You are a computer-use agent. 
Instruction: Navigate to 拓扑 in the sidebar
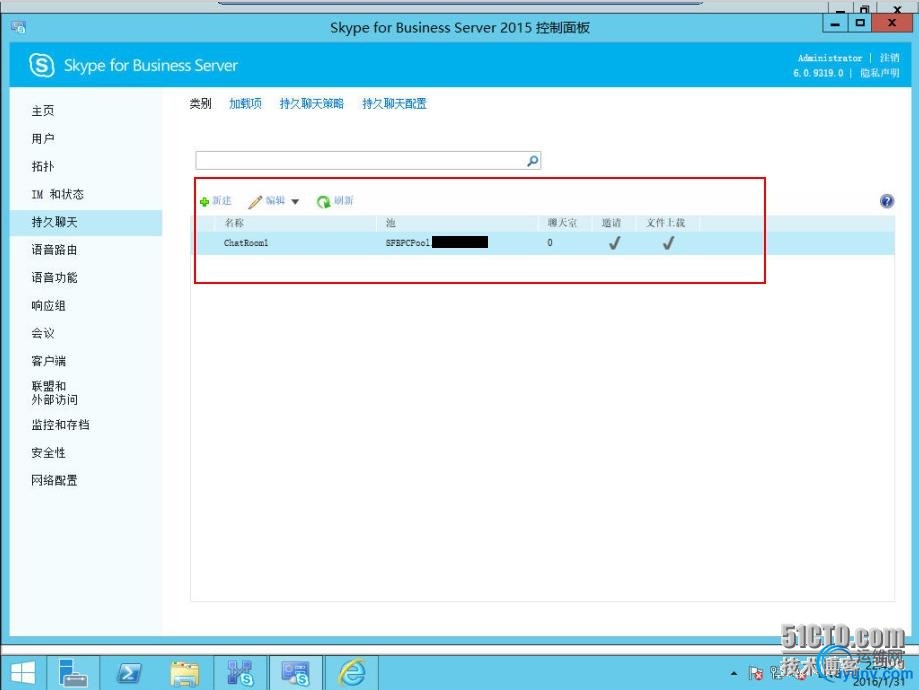(x=43, y=166)
